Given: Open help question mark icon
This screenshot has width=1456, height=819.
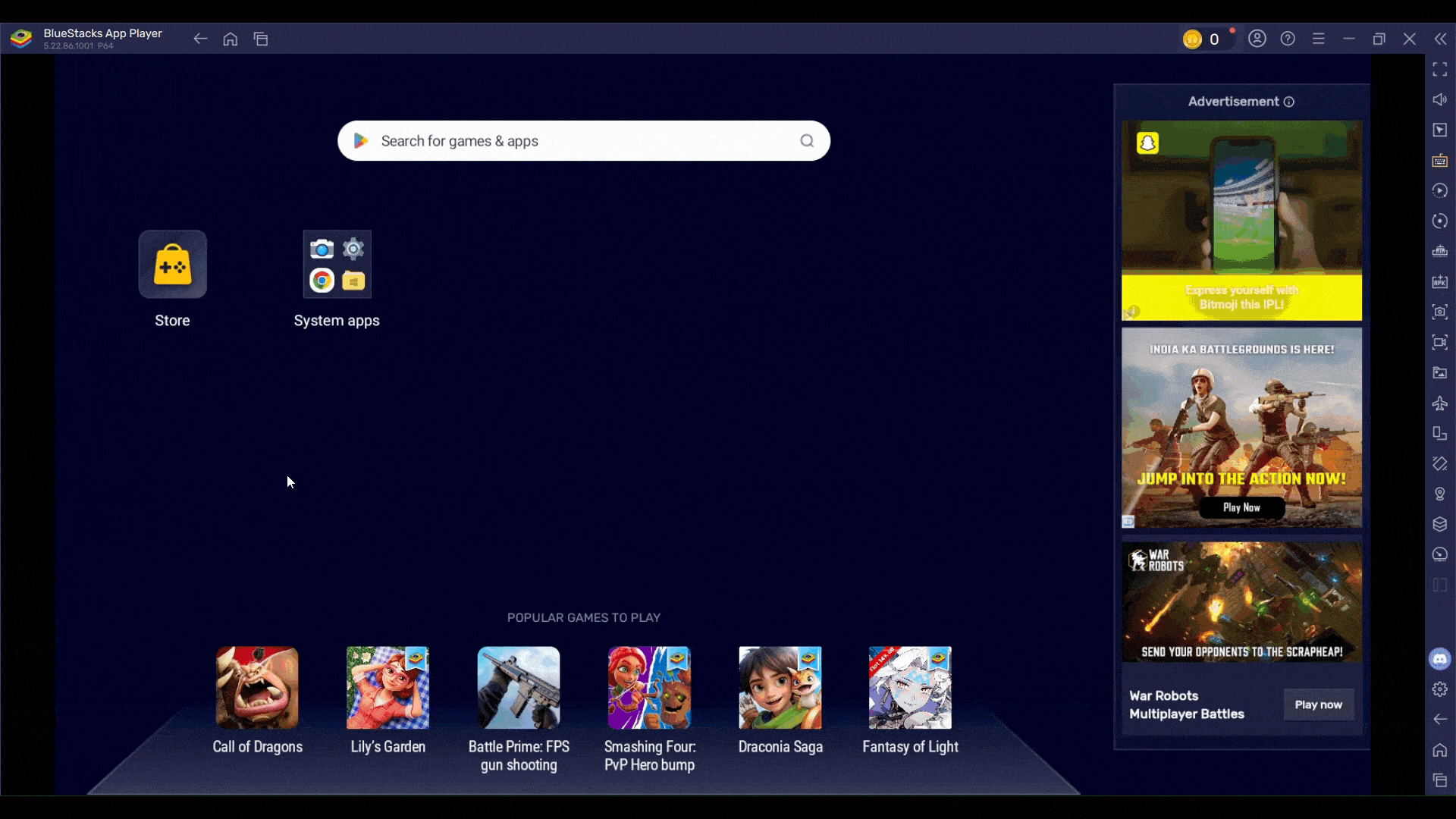Looking at the screenshot, I should pyautogui.click(x=1288, y=39).
